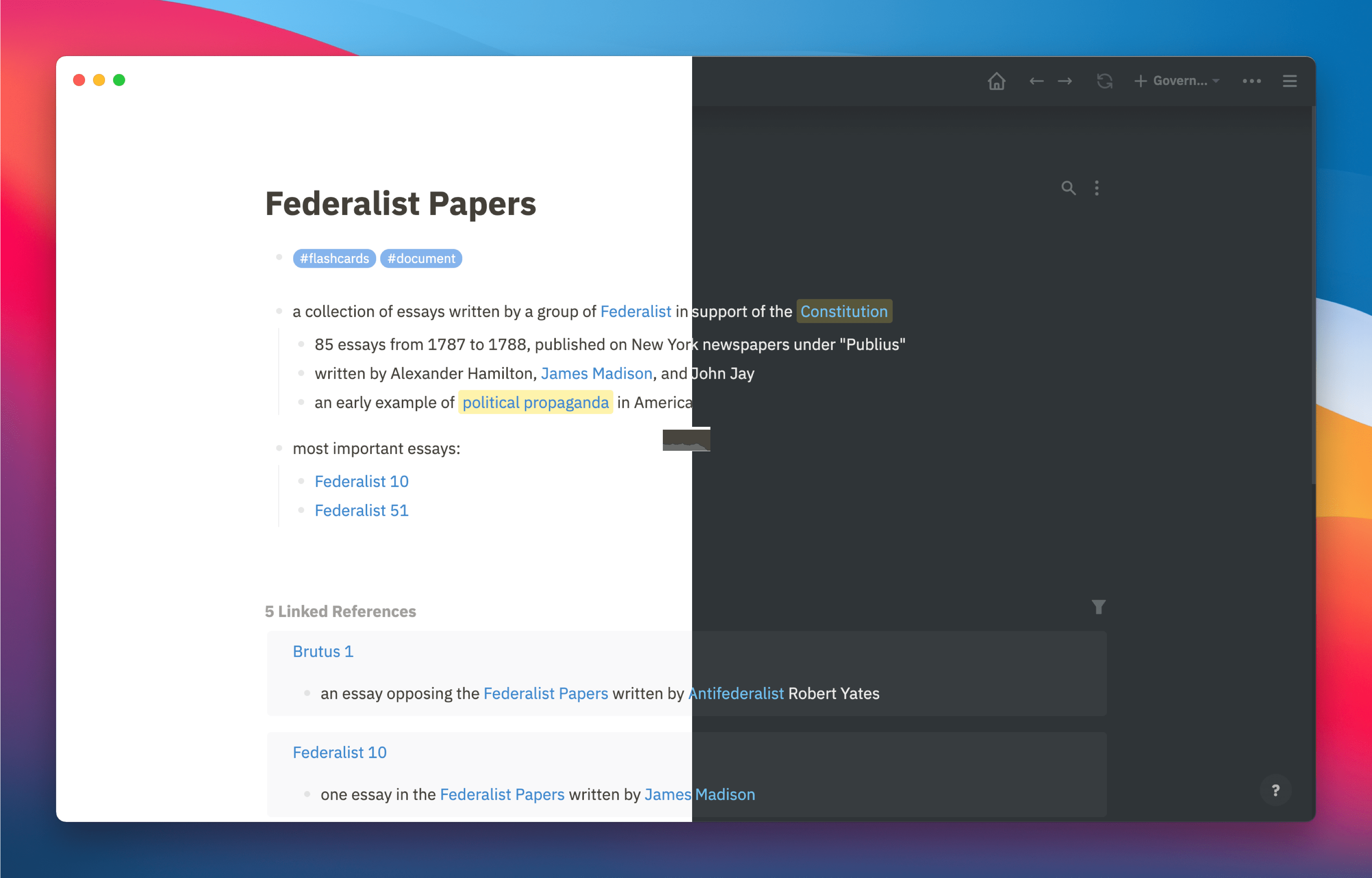The height and width of the screenshot is (878, 1372).
Task: Click Federalist Papers link in Federalist 10 reference
Action: tap(502, 794)
